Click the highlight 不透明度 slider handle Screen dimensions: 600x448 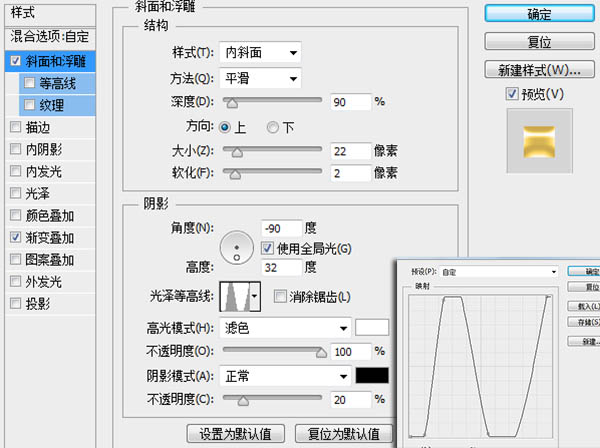click(321, 353)
